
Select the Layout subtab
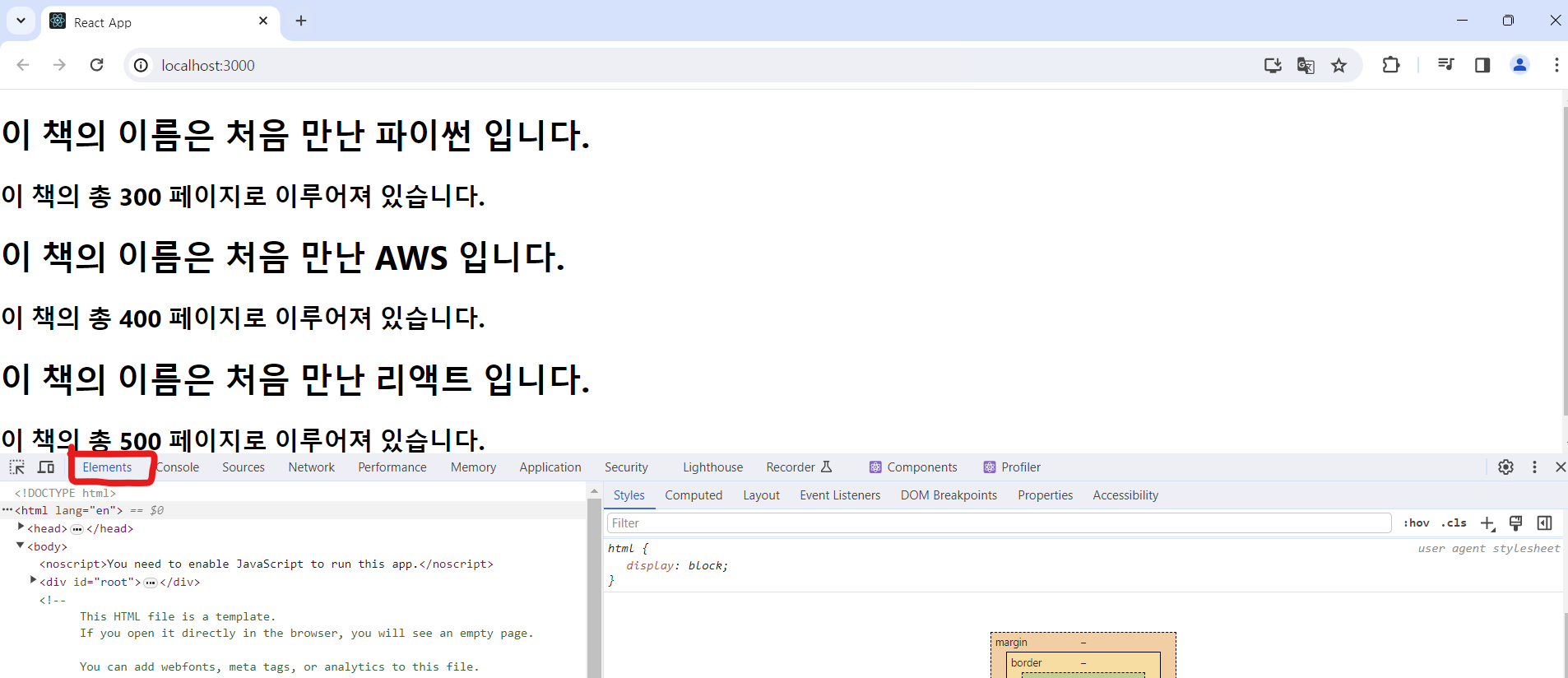click(x=761, y=495)
